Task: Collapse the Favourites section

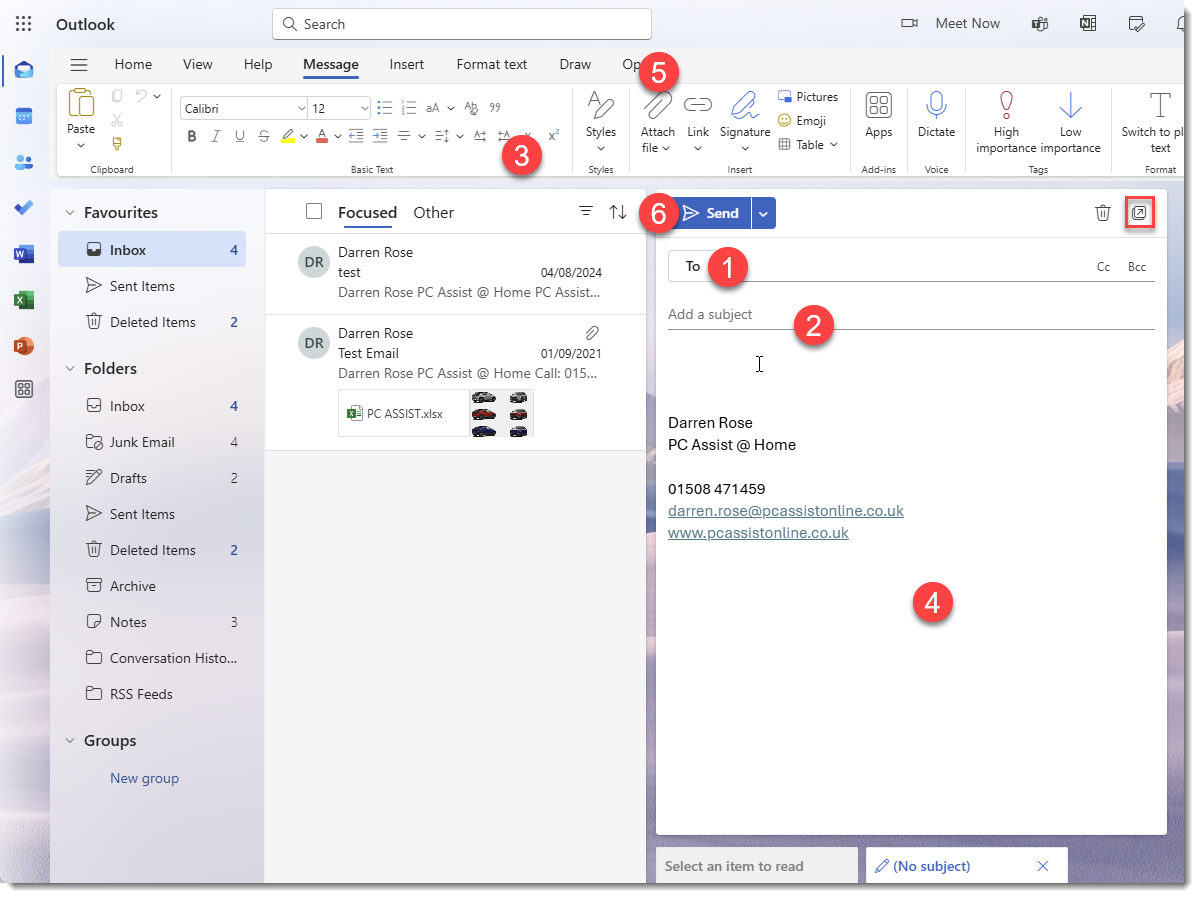Action: point(69,212)
